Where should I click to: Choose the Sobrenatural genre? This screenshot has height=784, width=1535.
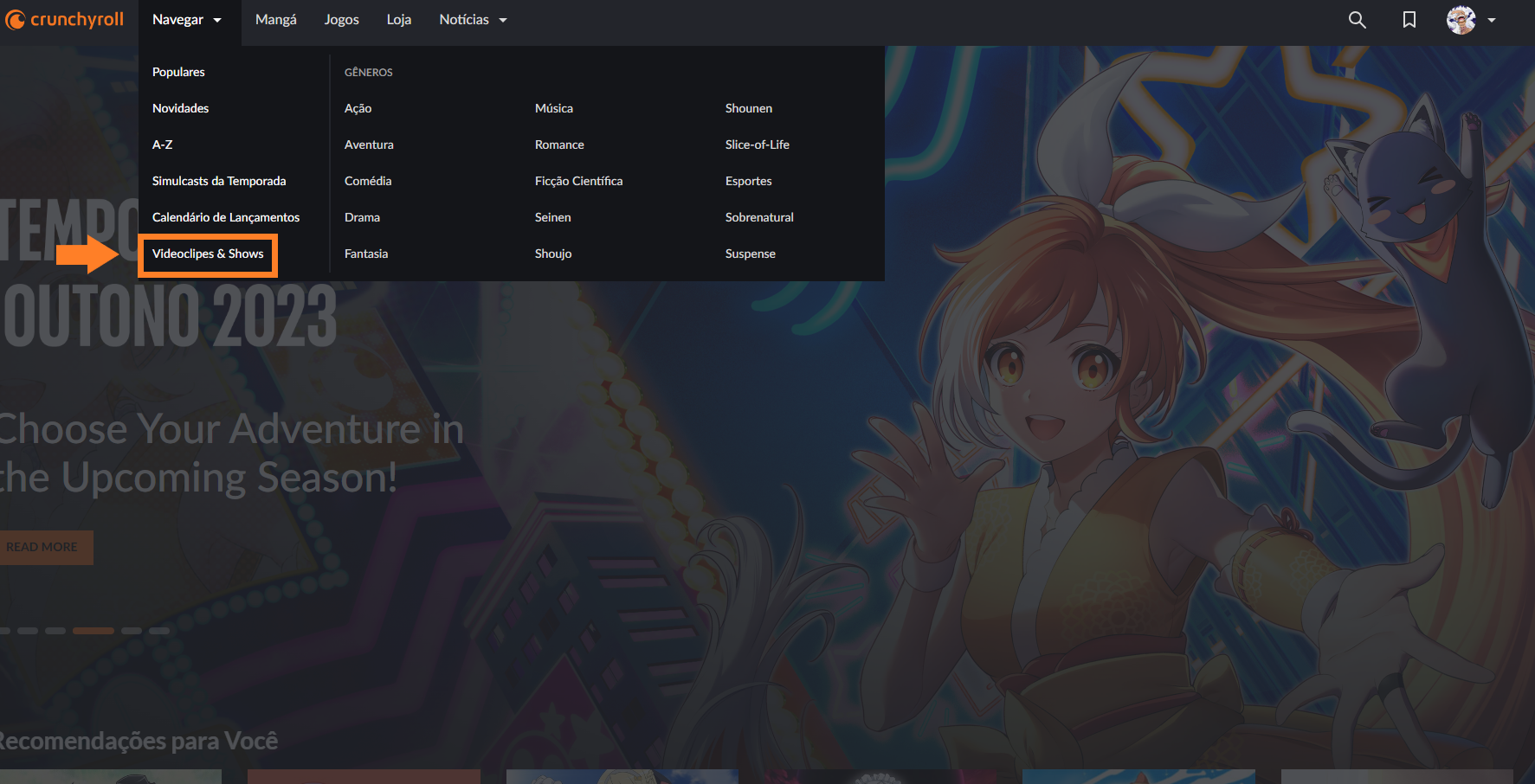pyautogui.click(x=759, y=217)
